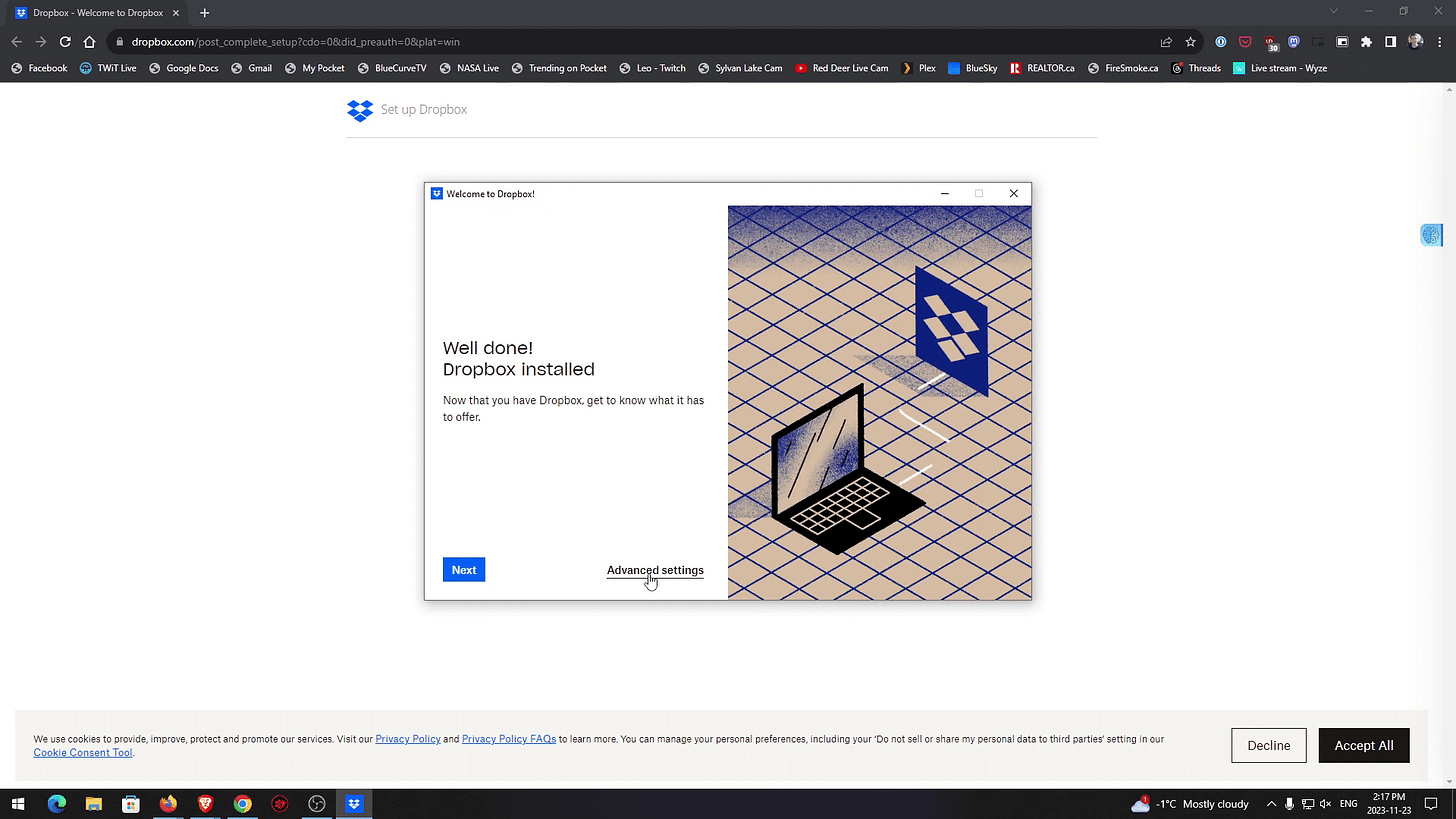Open the 1Password extension icon
Image resolution: width=1456 pixels, height=819 pixels.
(1221, 42)
